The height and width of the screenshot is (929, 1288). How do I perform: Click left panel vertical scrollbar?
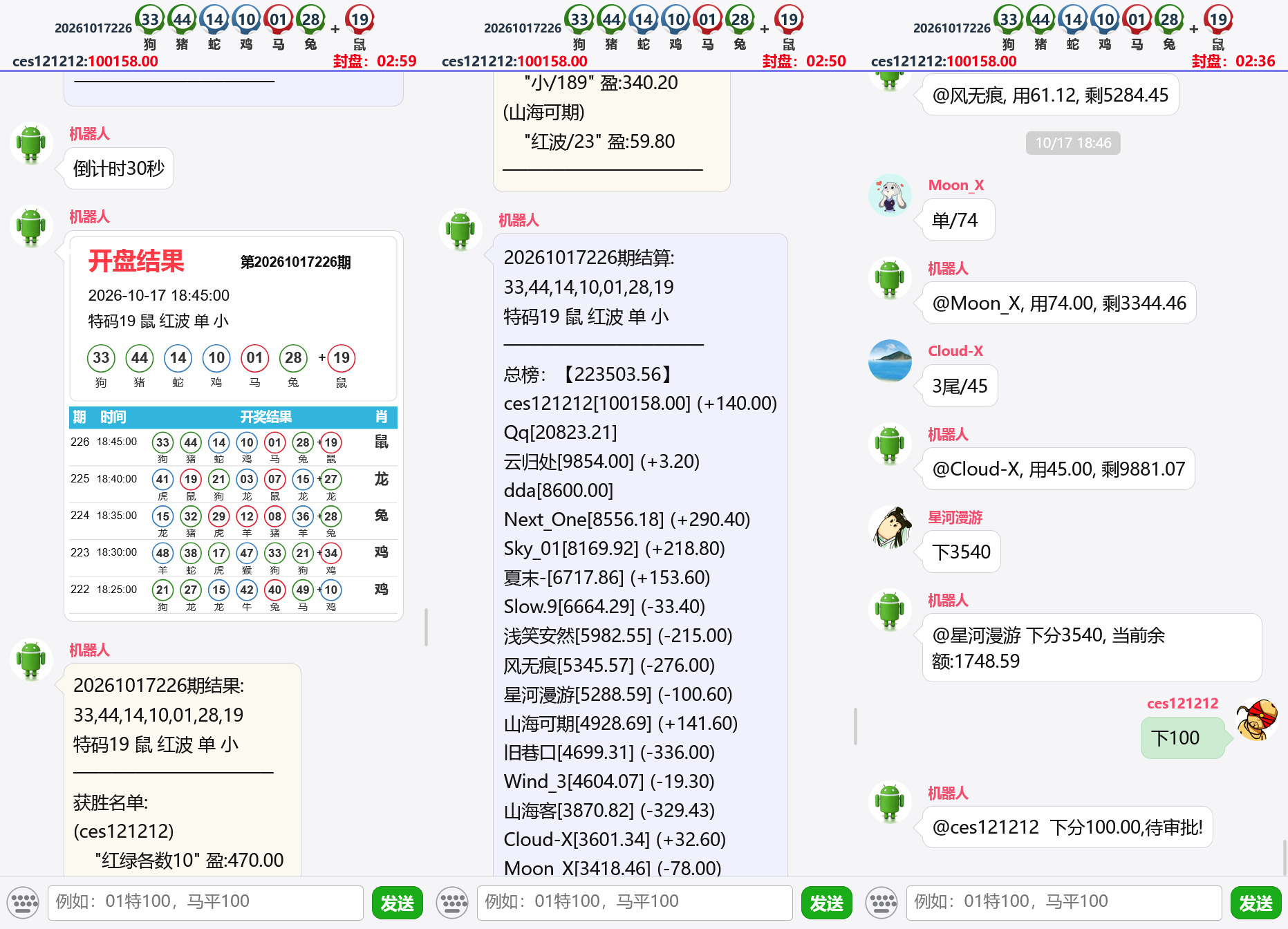pos(426,628)
